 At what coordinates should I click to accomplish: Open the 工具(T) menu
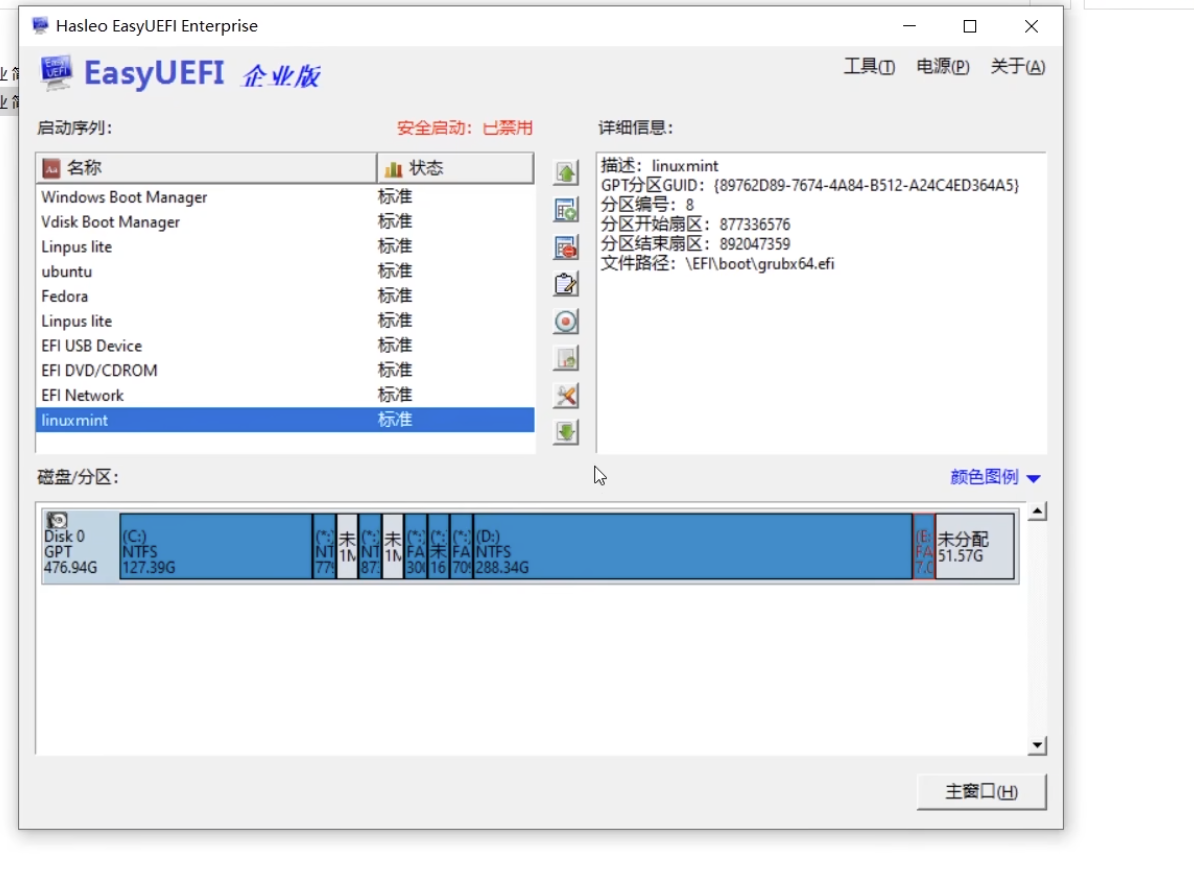869,66
